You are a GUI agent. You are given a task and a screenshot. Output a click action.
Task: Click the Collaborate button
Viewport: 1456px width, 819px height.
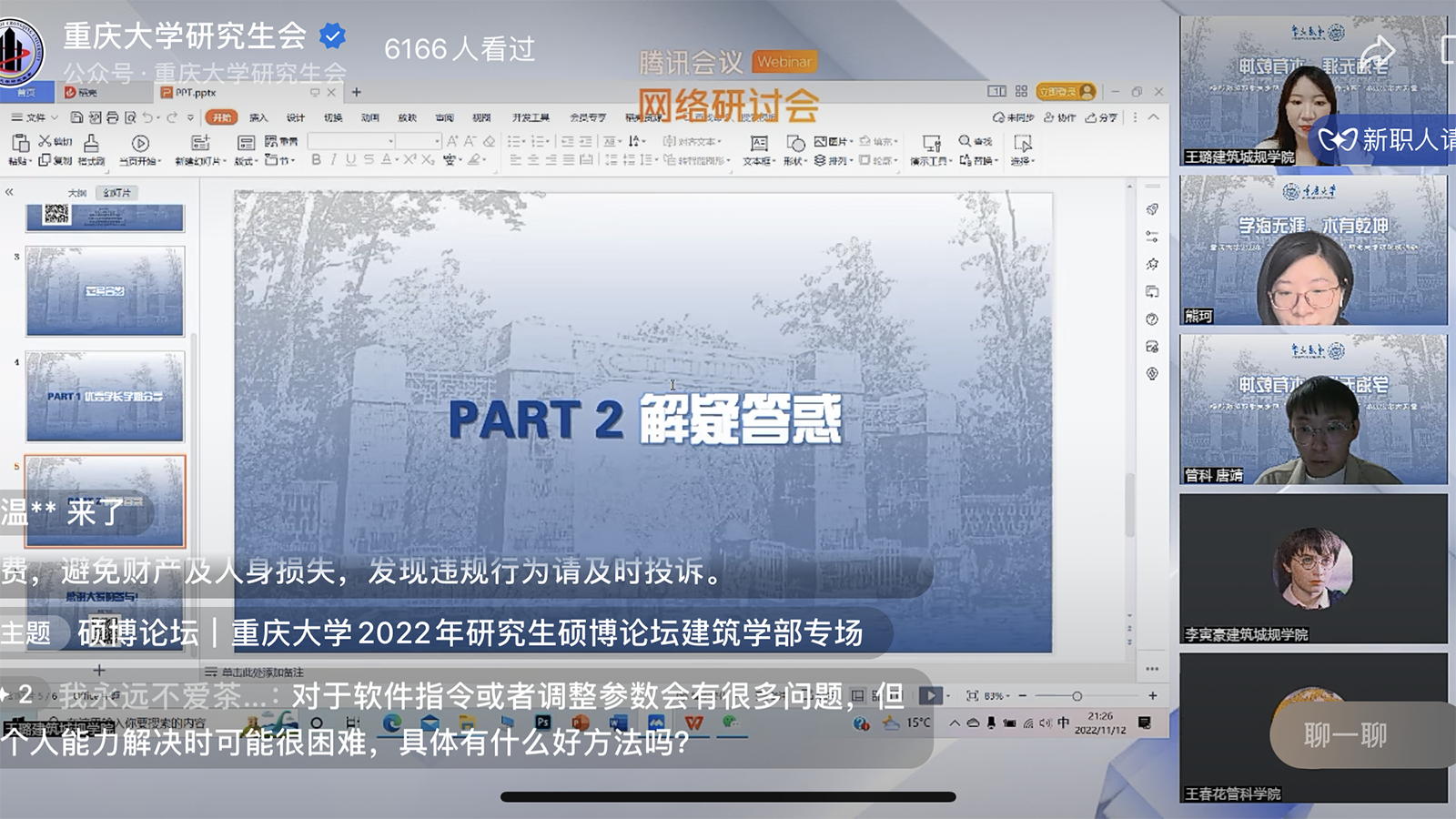(1060, 117)
